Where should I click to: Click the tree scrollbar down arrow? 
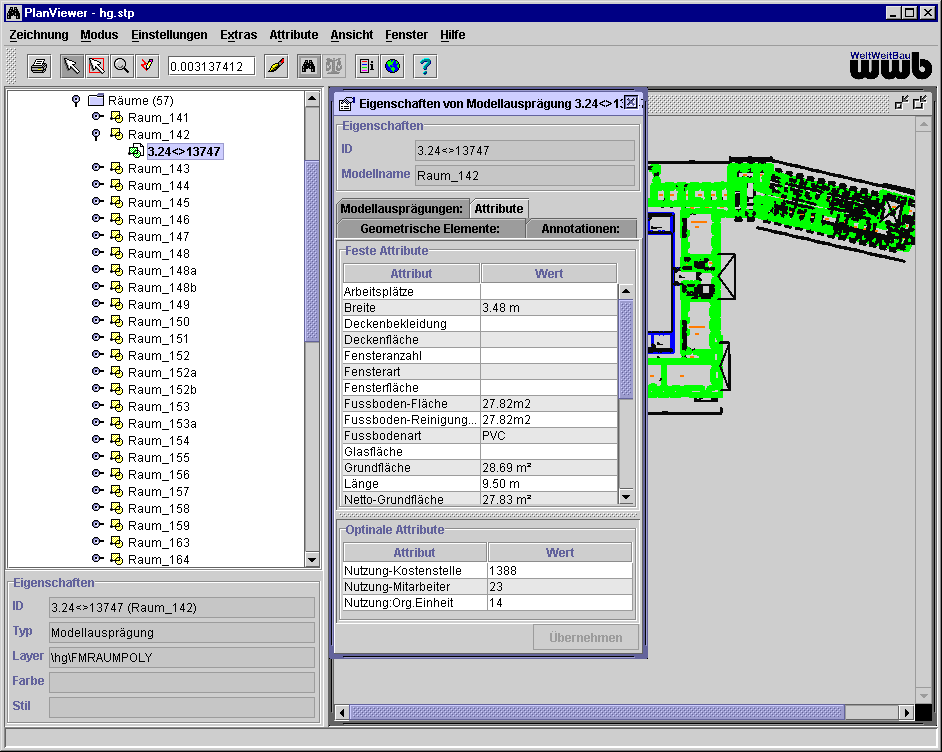[312, 559]
